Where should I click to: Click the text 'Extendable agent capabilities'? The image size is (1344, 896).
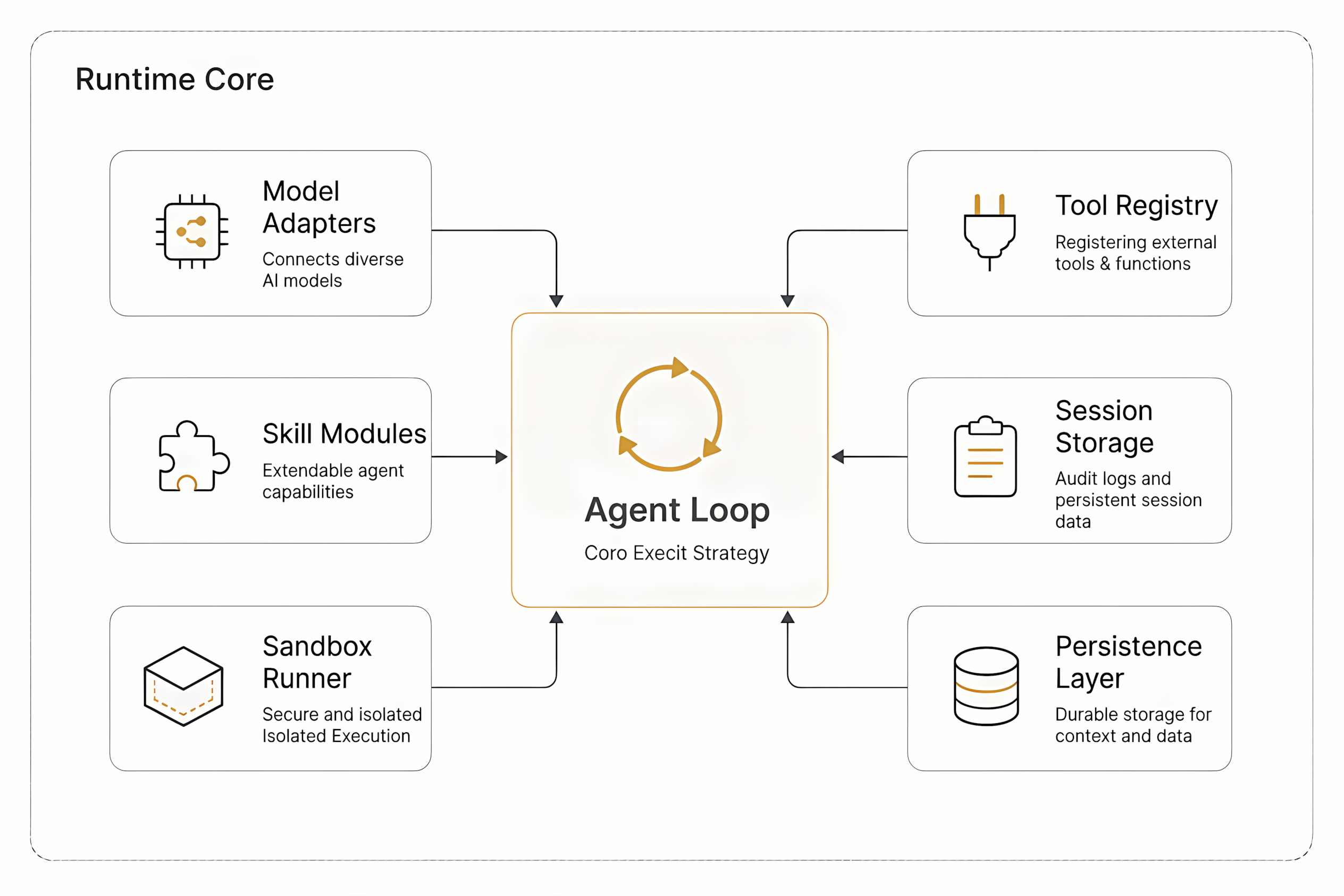(333, 481)
